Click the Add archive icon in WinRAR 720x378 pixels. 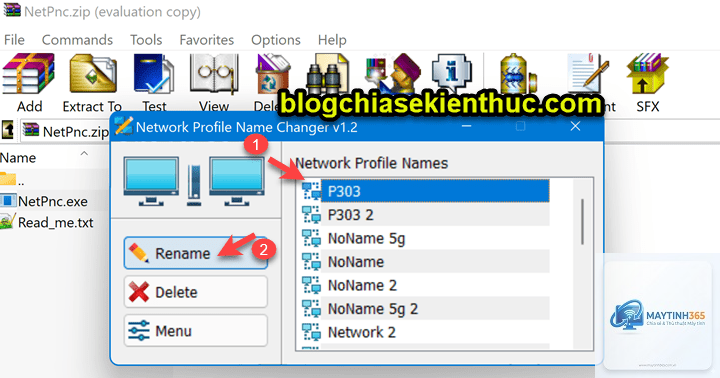click(x=28, y=73)
